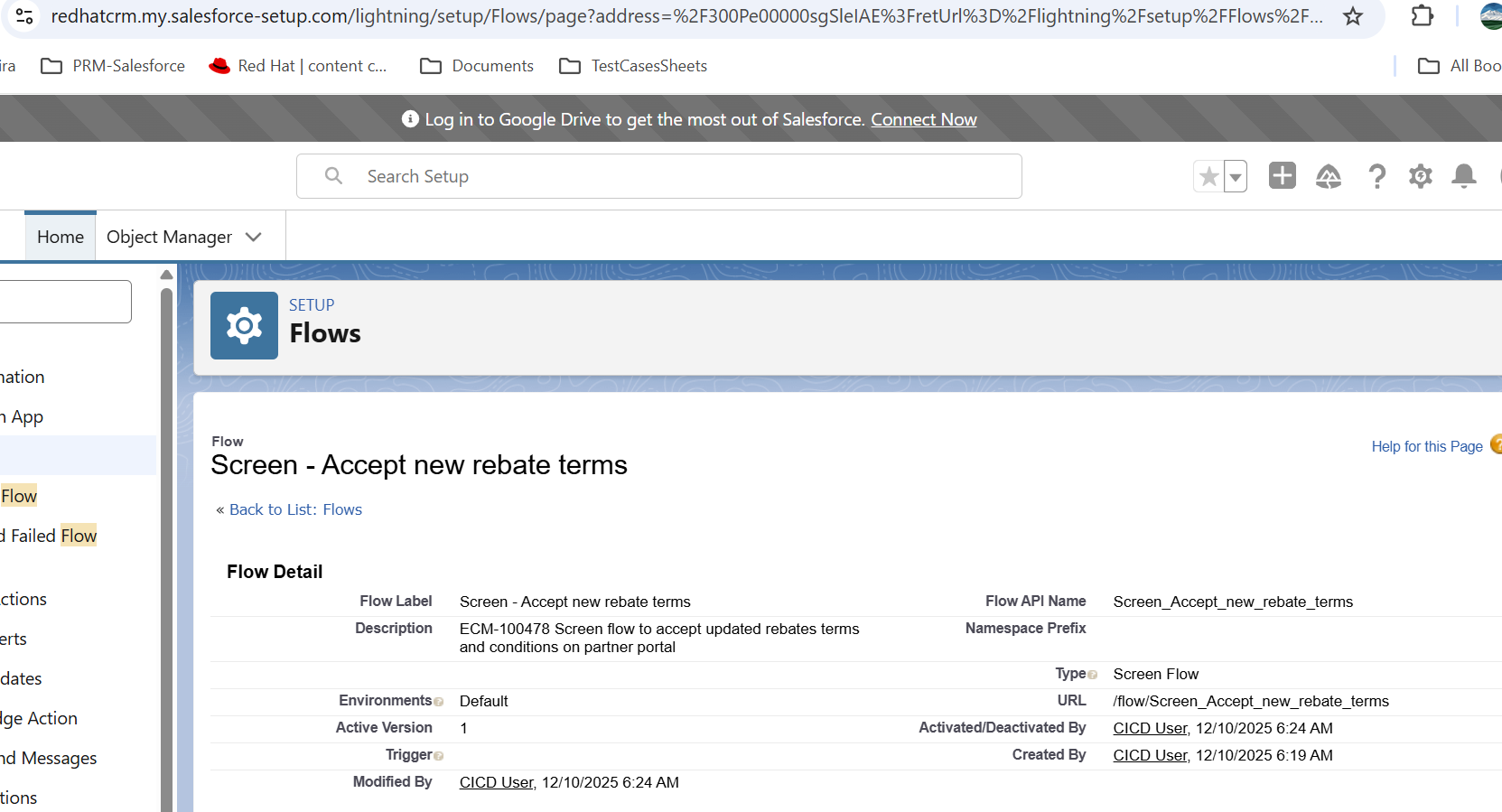
Task: Click the 'Screen Flow' type value
Action: pyautogui.click(x=1155, y=674)
